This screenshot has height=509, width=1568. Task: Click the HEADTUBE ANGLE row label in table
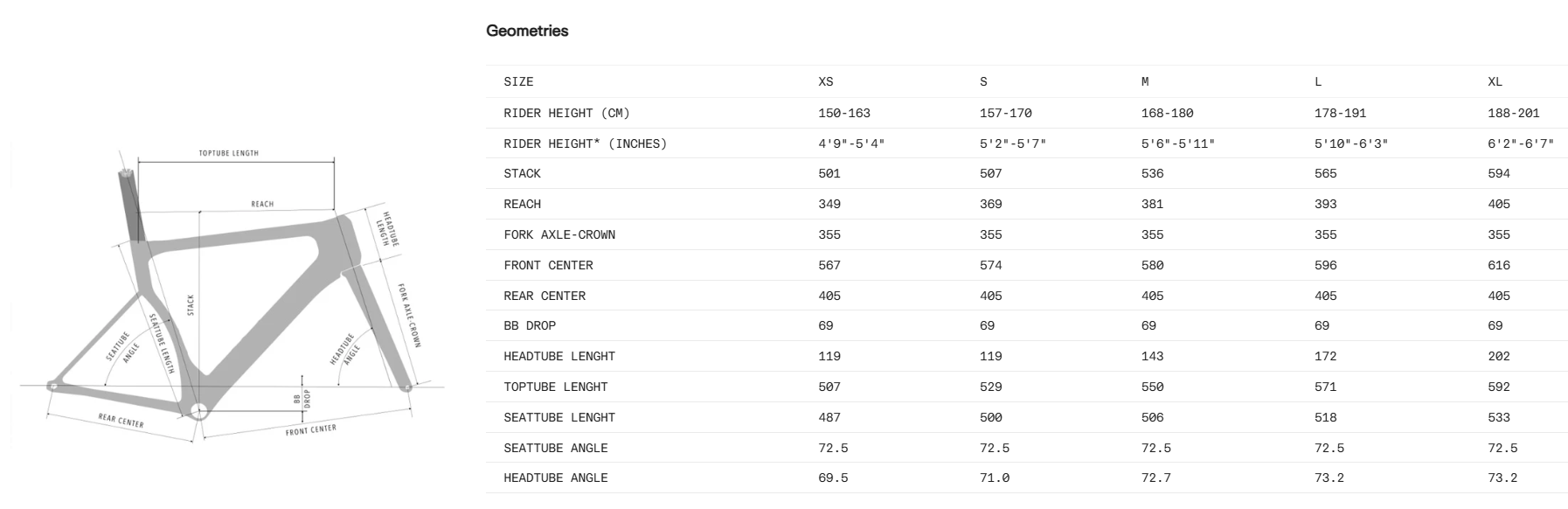click(x=556, y=478)
